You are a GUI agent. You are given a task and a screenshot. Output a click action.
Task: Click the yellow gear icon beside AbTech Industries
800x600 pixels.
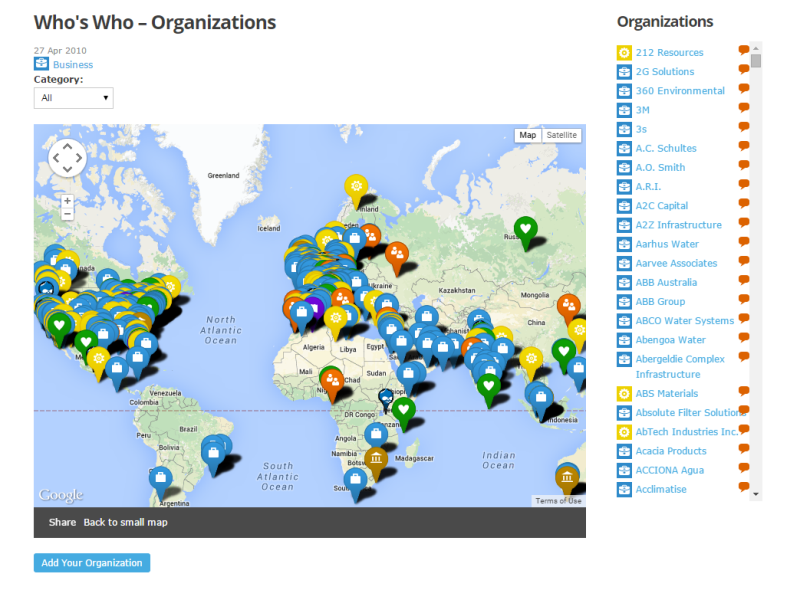(x=624, y=432)
